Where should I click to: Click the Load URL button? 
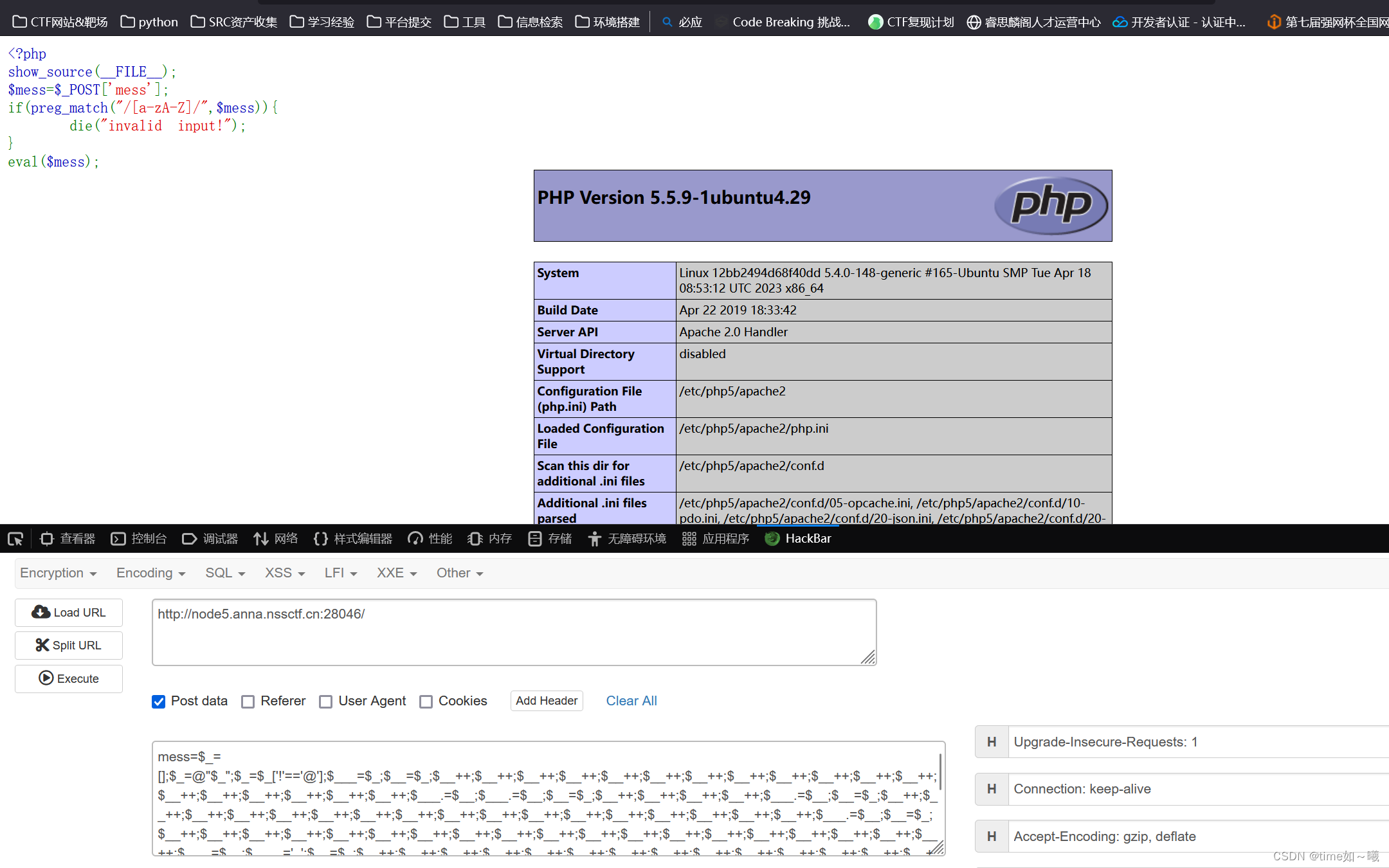[69, 613]
